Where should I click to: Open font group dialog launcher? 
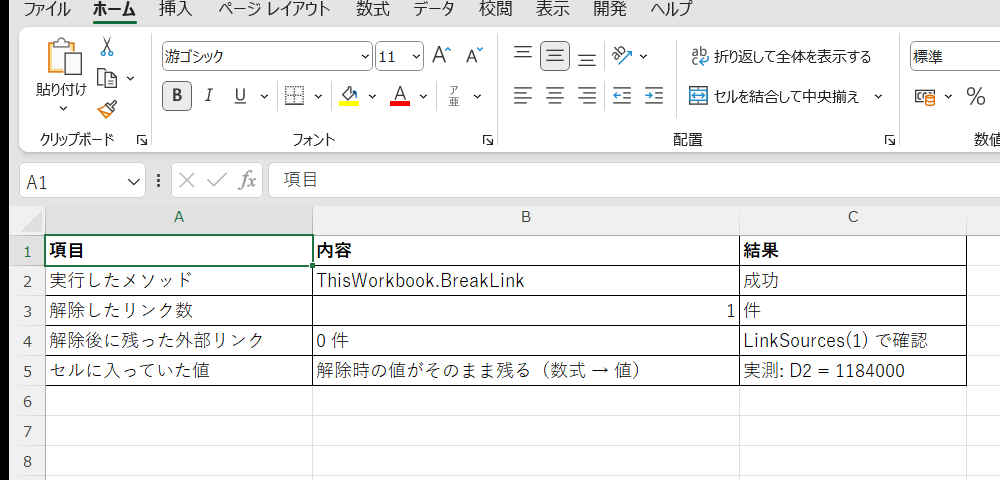coord(487,140)
